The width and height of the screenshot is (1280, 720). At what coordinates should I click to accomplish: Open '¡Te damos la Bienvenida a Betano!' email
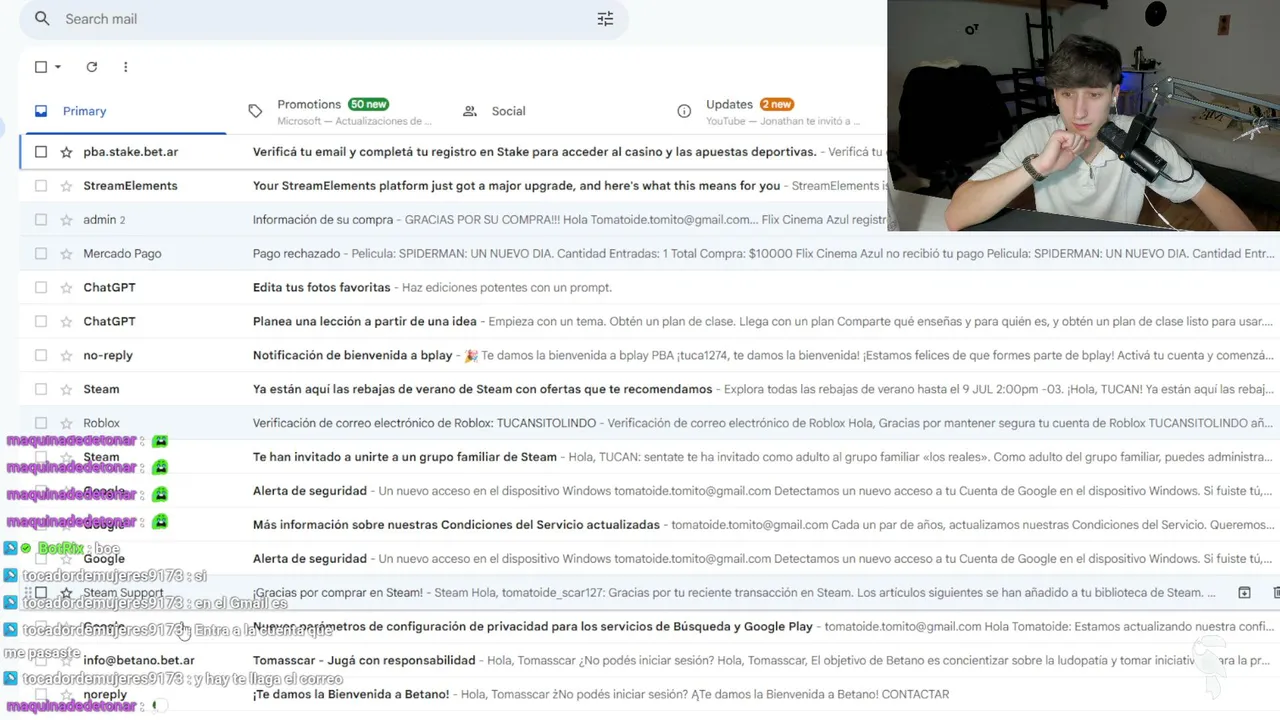(x=351, y=695)
